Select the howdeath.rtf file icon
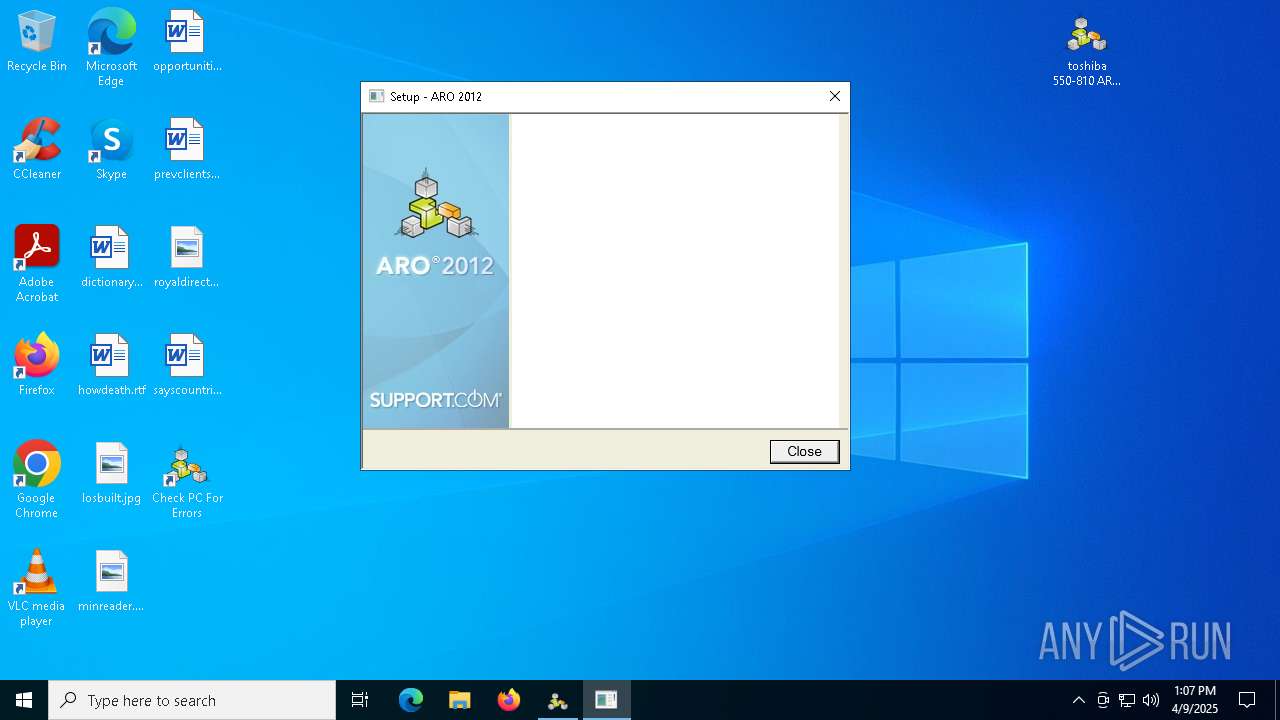 [x=111, y=366]
